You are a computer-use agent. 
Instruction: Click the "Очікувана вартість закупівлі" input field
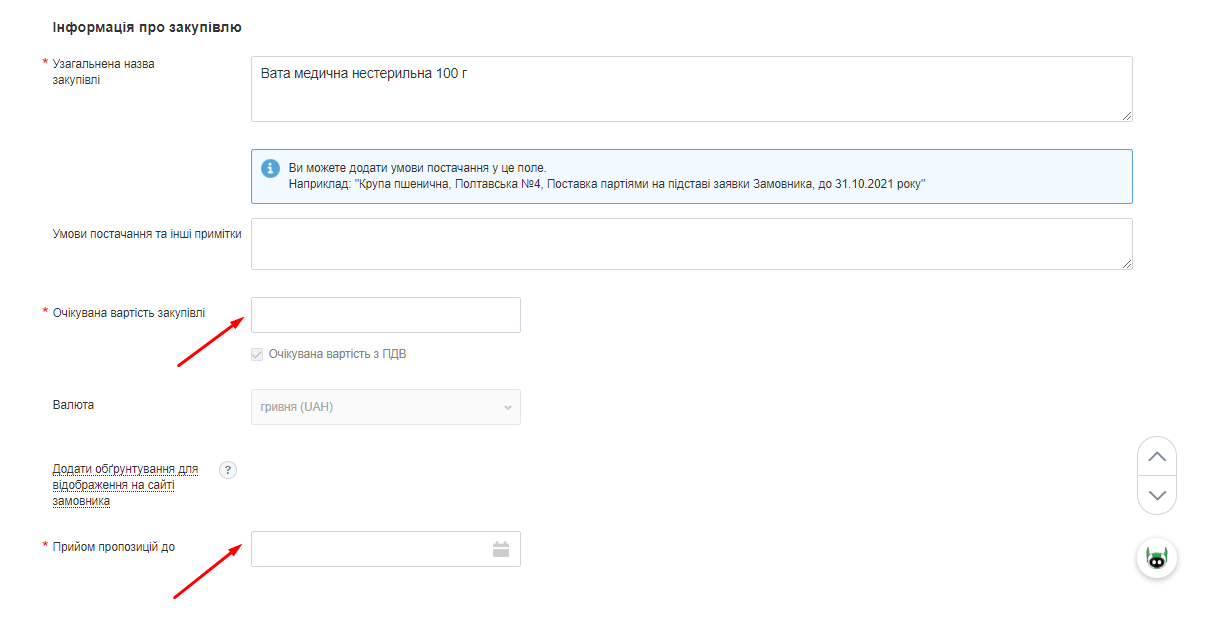[x=385, y=315]
